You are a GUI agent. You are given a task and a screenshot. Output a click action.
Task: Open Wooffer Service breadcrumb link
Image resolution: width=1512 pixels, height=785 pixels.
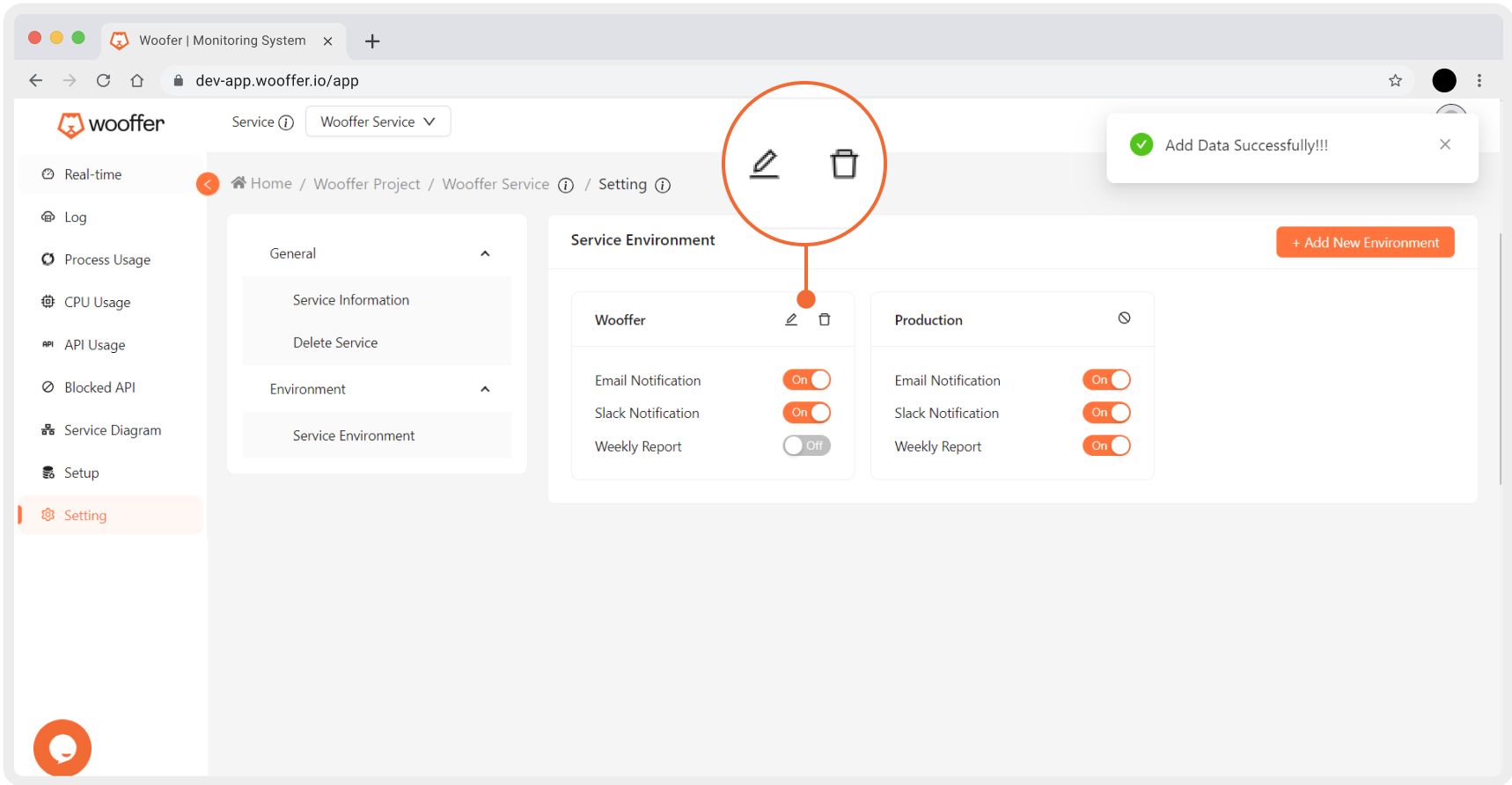point(495,184)
